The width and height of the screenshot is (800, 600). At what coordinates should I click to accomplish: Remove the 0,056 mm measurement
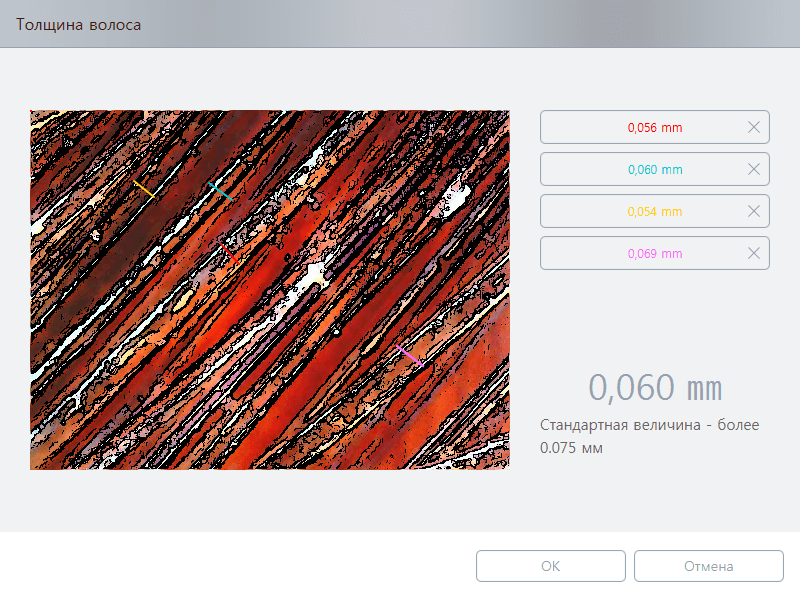(x=754, y=127)
